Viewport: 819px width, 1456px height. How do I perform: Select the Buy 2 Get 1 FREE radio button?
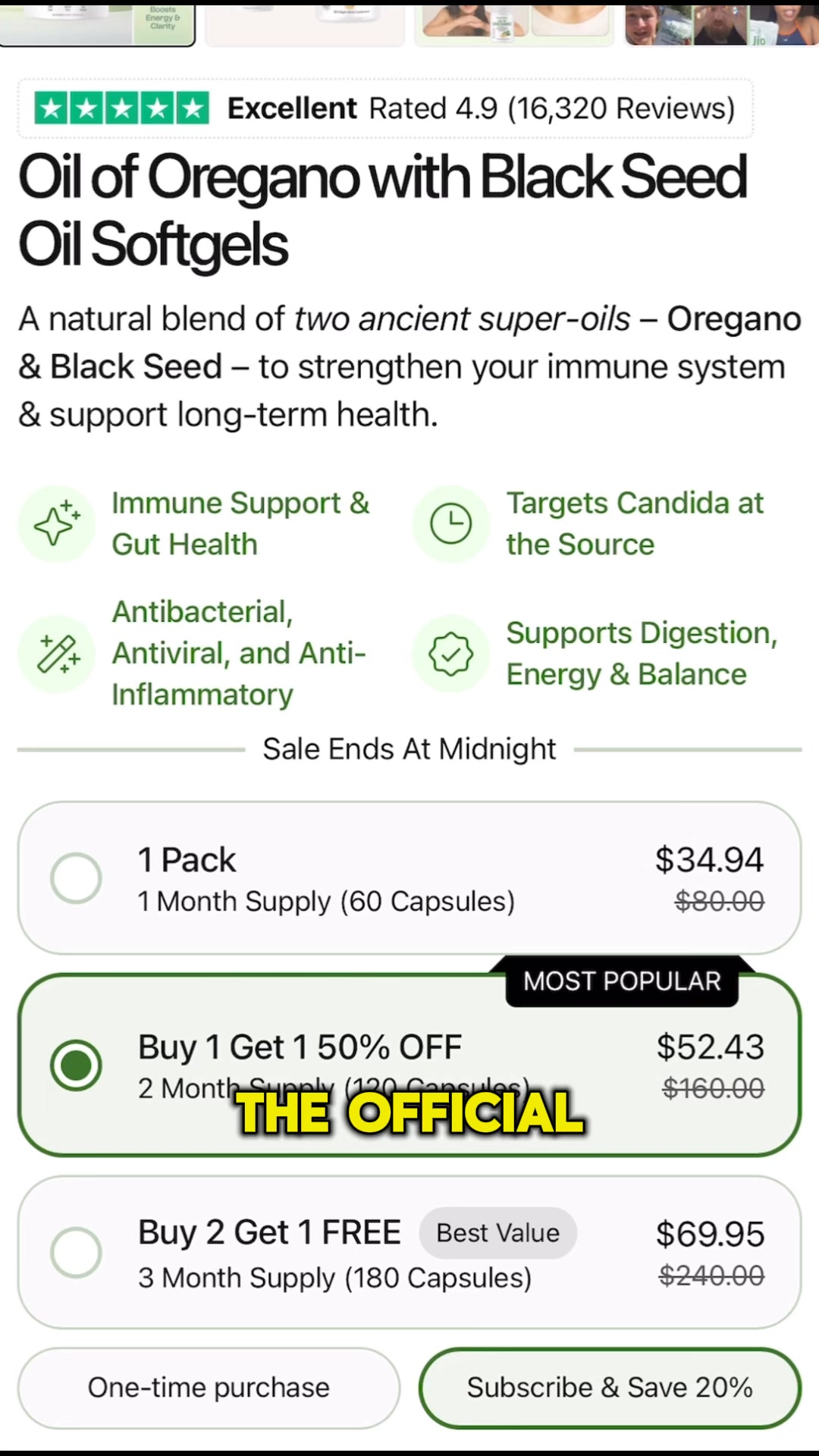tap(76, 1252)
